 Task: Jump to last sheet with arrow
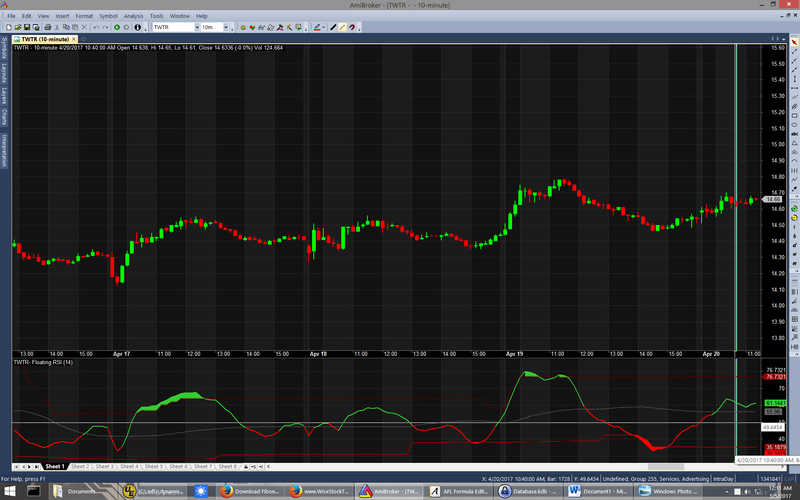coord(36,466)
